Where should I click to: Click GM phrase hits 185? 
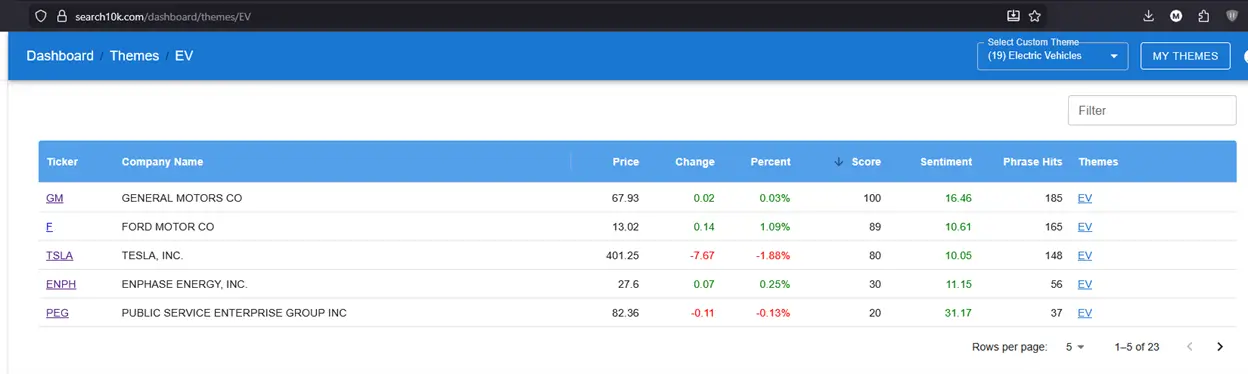(1053, 198)
